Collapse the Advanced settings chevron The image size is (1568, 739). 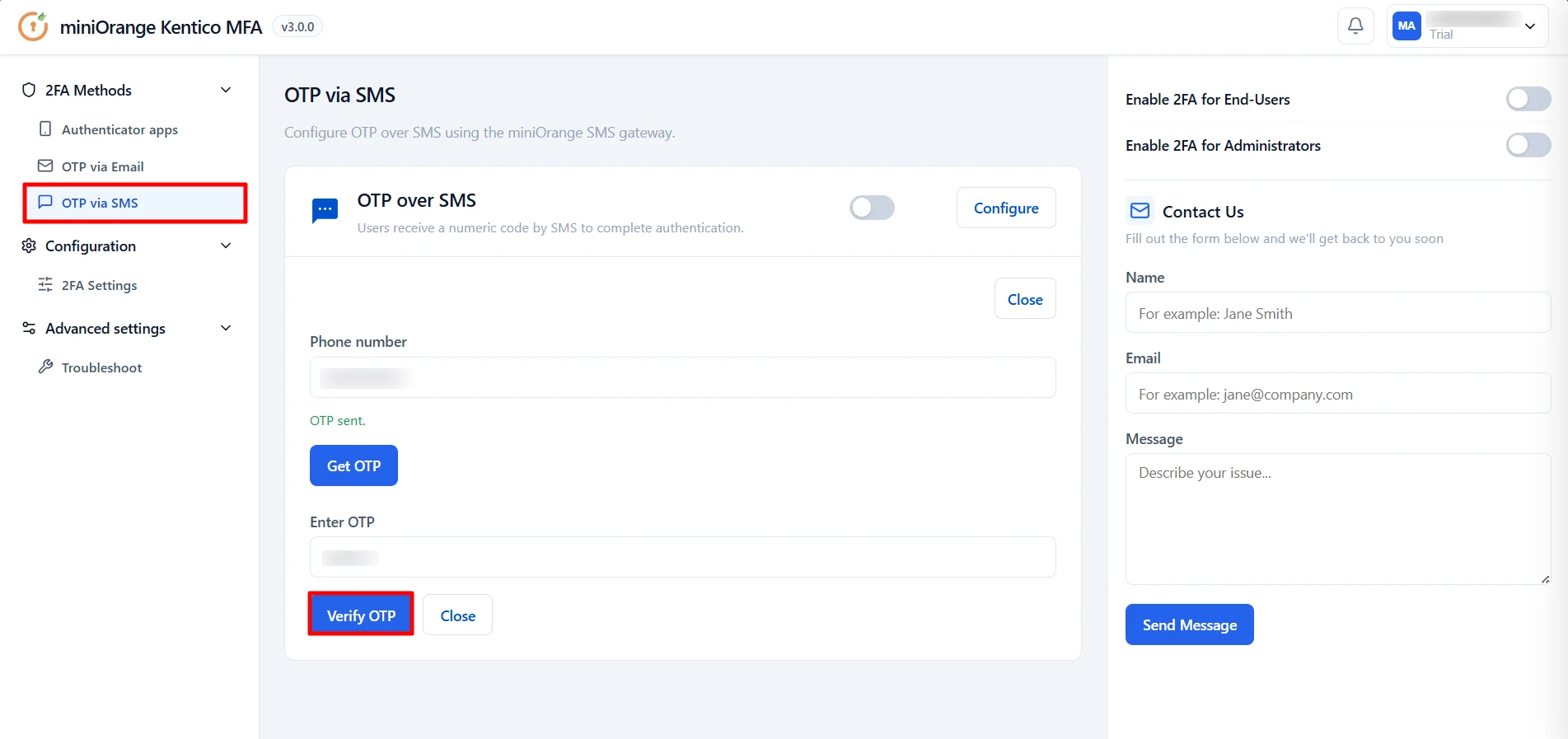(226, 328)
